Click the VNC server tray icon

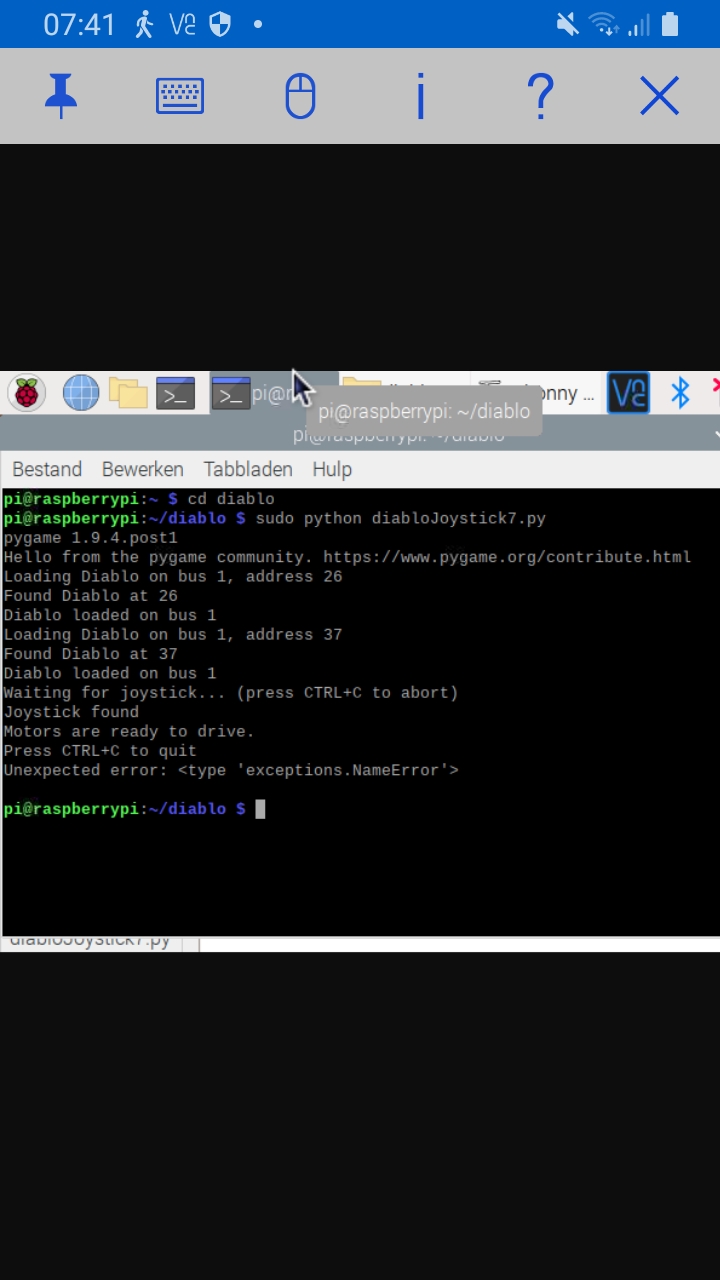tap(628, 394)
